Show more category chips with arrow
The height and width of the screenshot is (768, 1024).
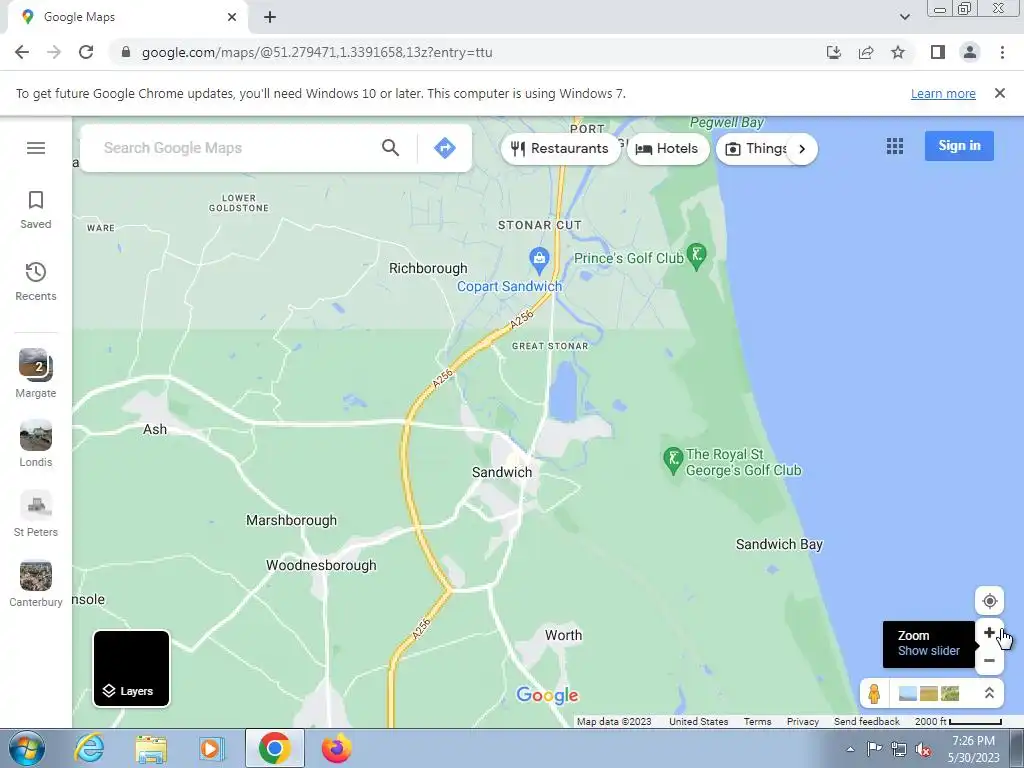802,149
